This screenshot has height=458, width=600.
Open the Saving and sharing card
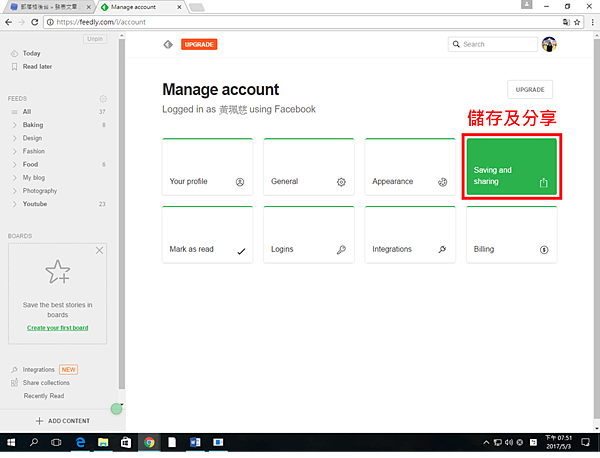tap(512, 167)
